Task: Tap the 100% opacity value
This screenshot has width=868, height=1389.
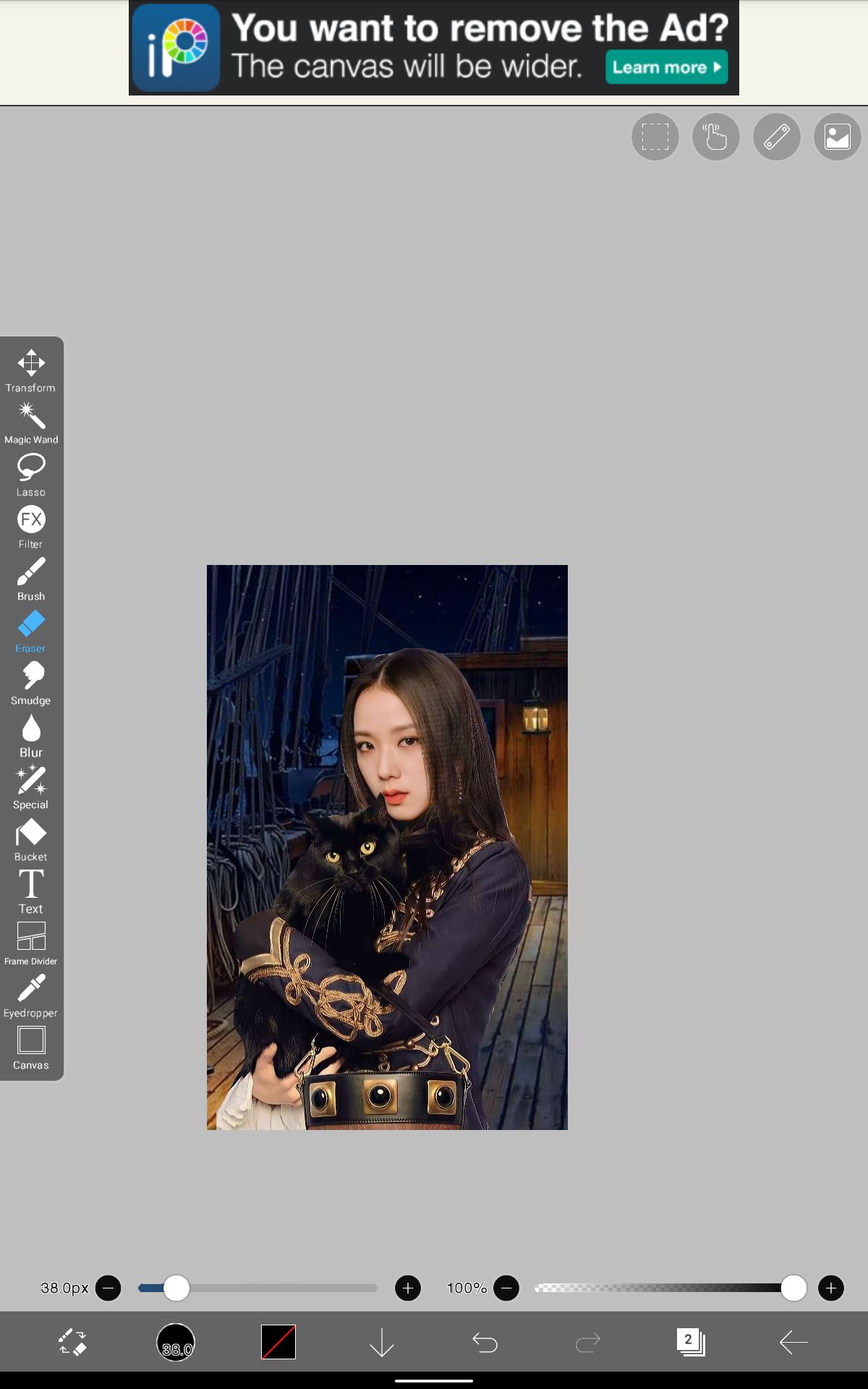Action: point(467,1288)
